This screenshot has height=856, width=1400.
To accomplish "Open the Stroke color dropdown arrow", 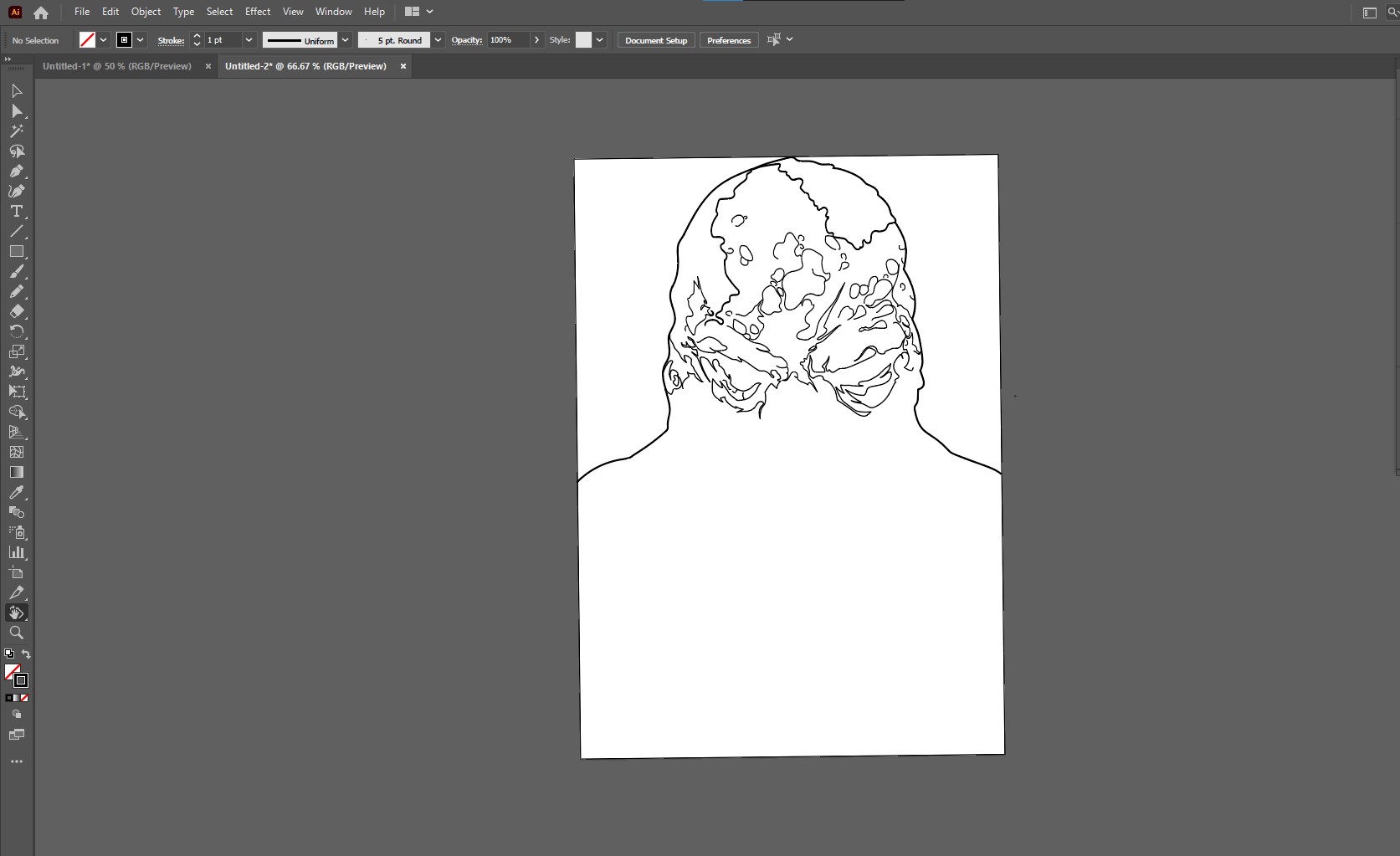I will click(141, 40).
